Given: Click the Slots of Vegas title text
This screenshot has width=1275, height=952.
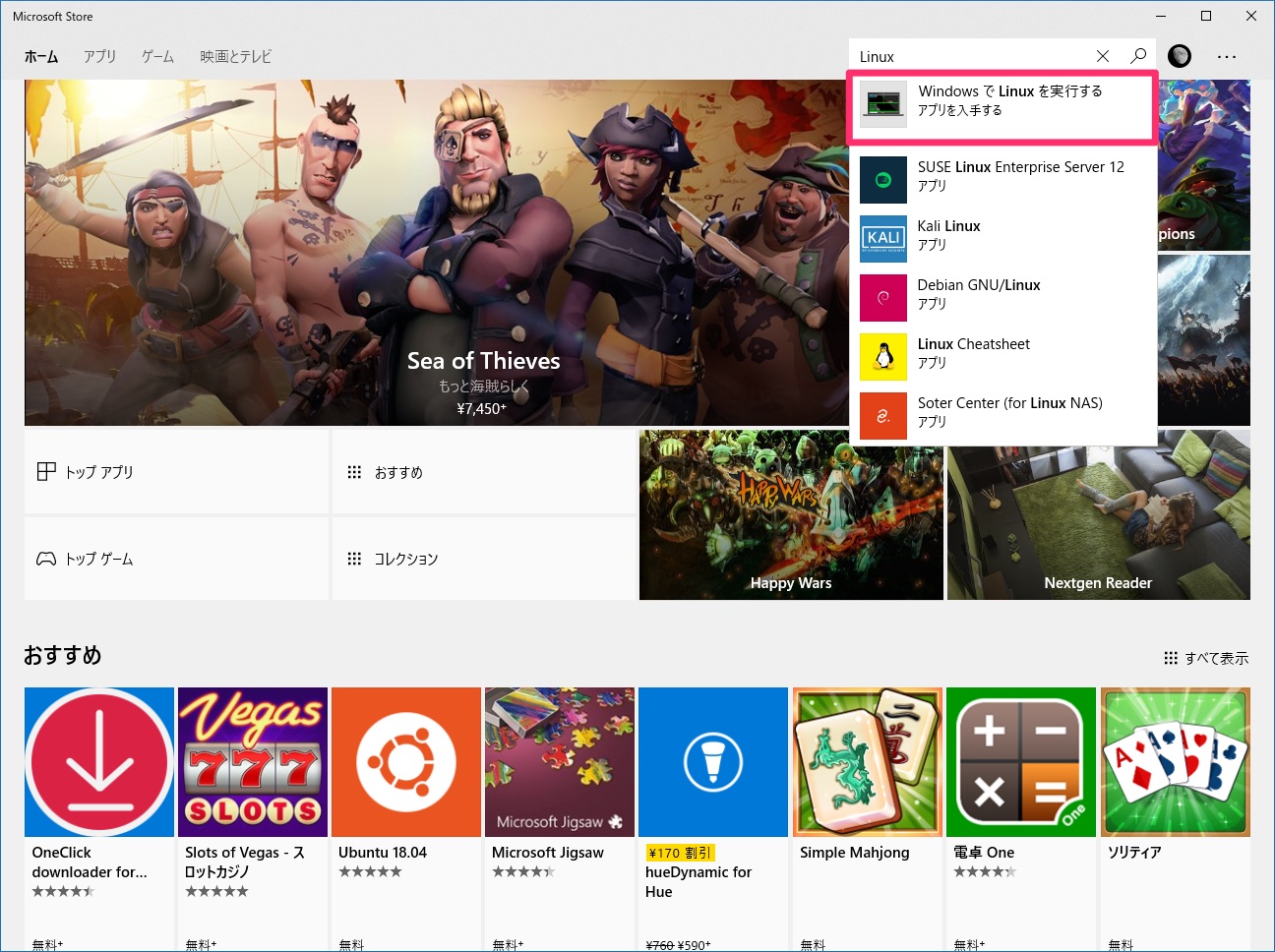Looking at the screenshot, I should click(x=245, y=863).
